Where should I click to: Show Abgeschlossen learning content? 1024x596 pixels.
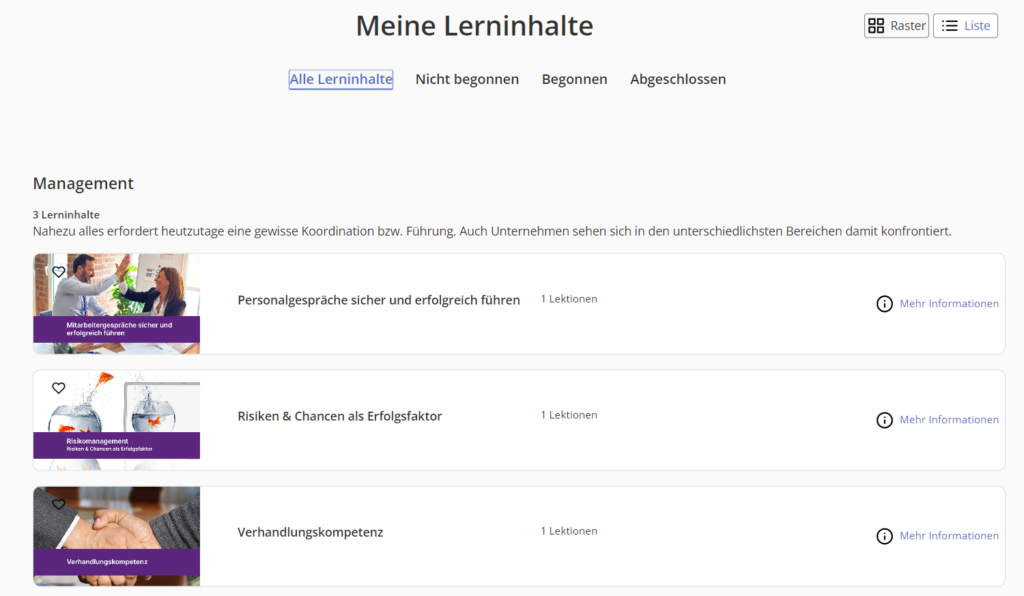[x=678, y=79]
